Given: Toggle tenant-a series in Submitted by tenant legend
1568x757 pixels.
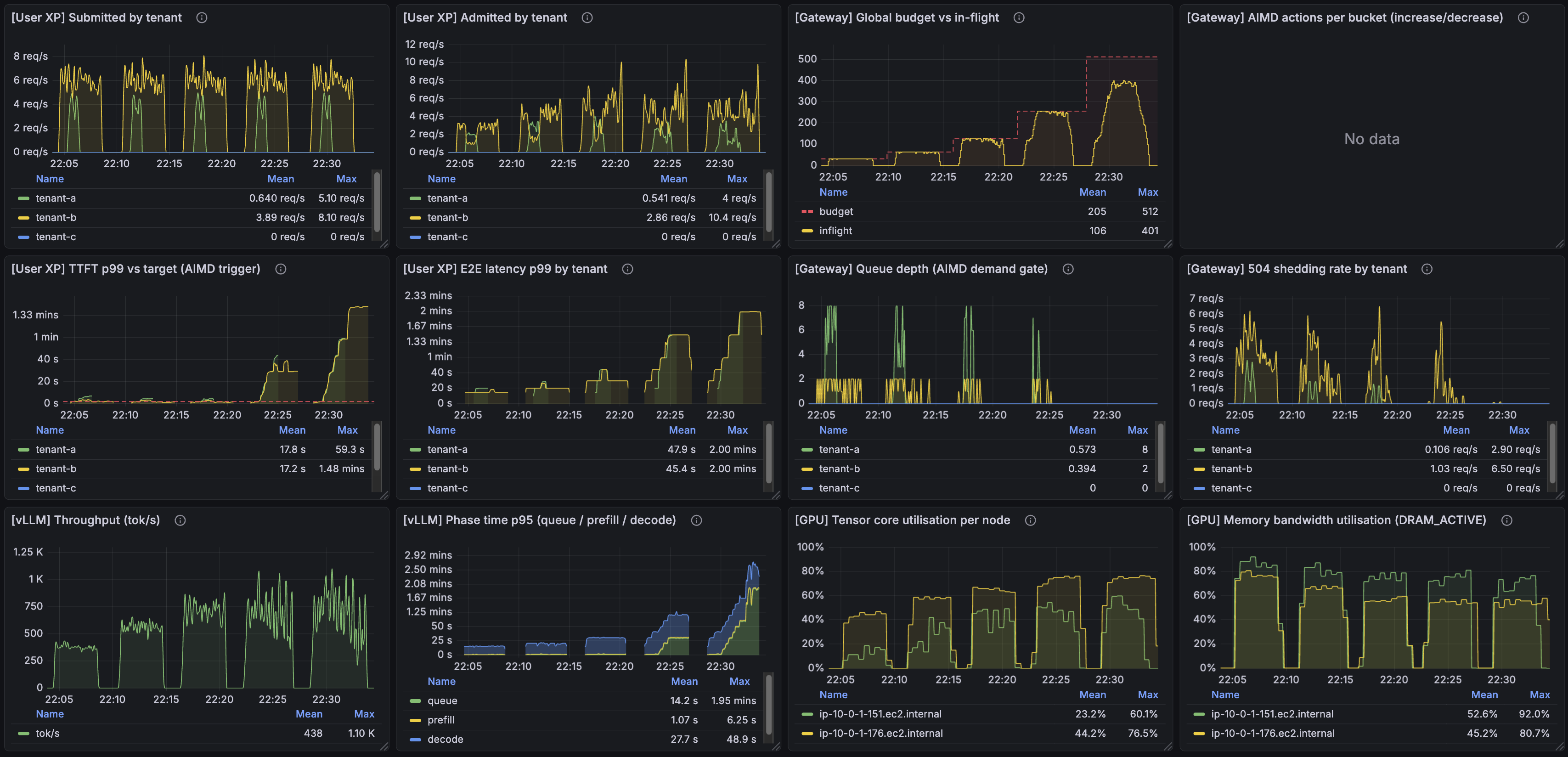Looking at the screenshot, I should click(x=56, y=198).
